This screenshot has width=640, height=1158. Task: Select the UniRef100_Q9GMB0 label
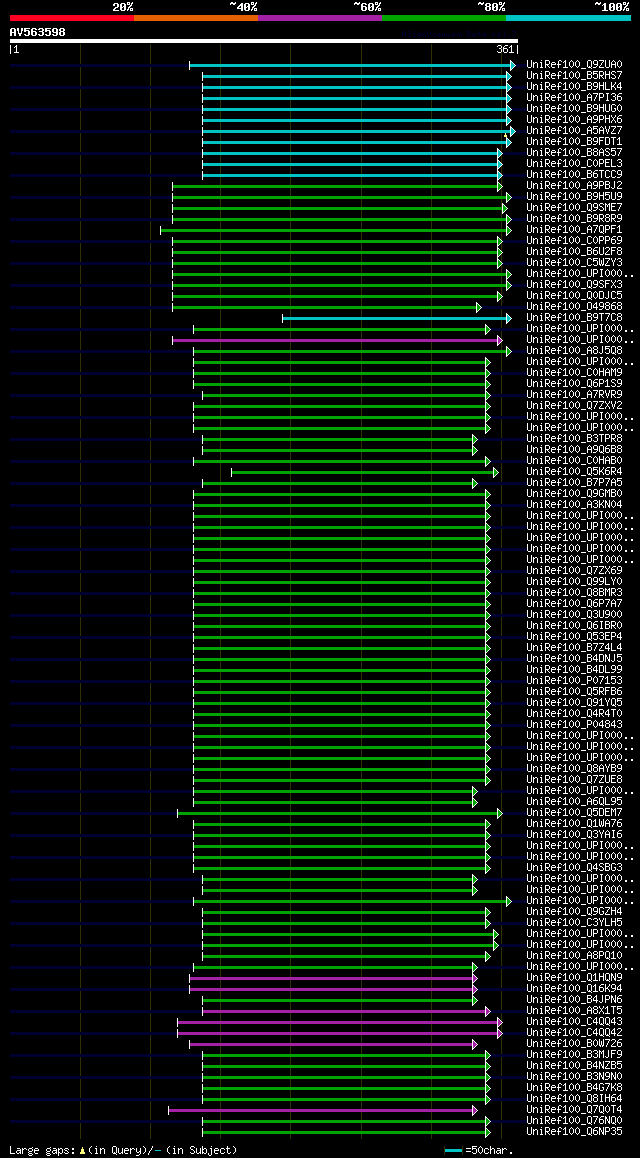coord(574,494)
